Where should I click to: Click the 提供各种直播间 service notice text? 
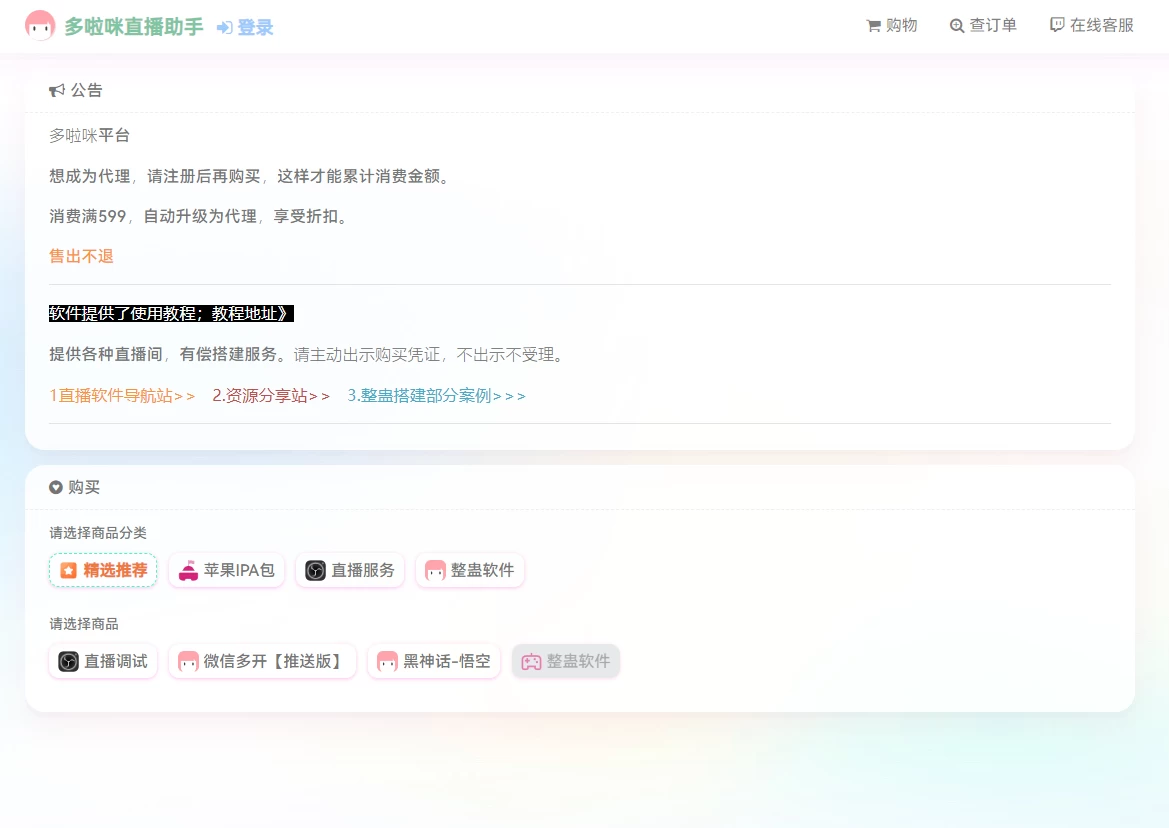(x=306, y=355)
